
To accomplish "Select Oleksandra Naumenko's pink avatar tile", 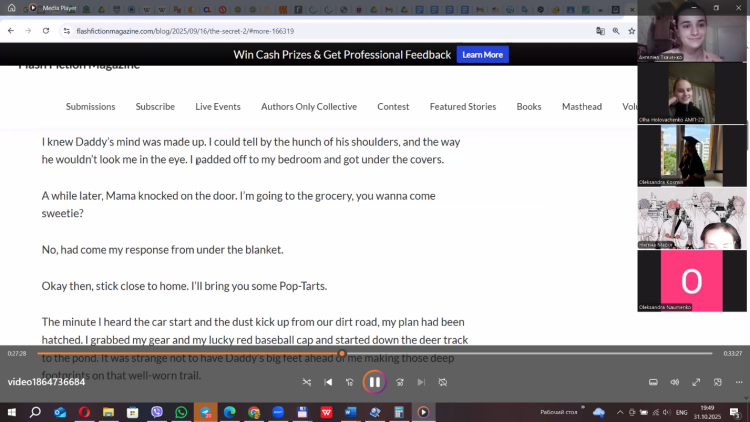I will (692, 281).
